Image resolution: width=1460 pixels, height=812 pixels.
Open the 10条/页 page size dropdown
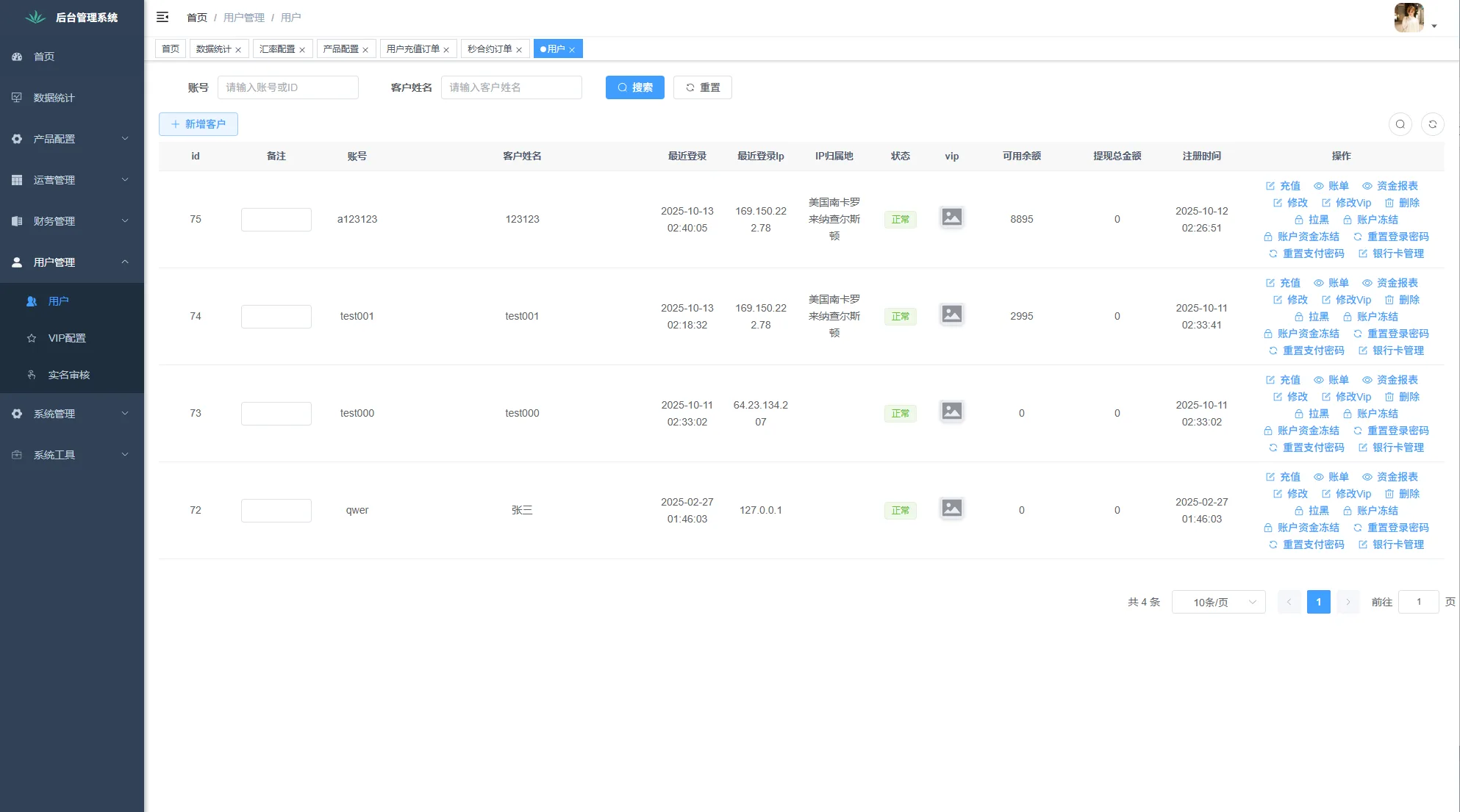point(1218,602)
